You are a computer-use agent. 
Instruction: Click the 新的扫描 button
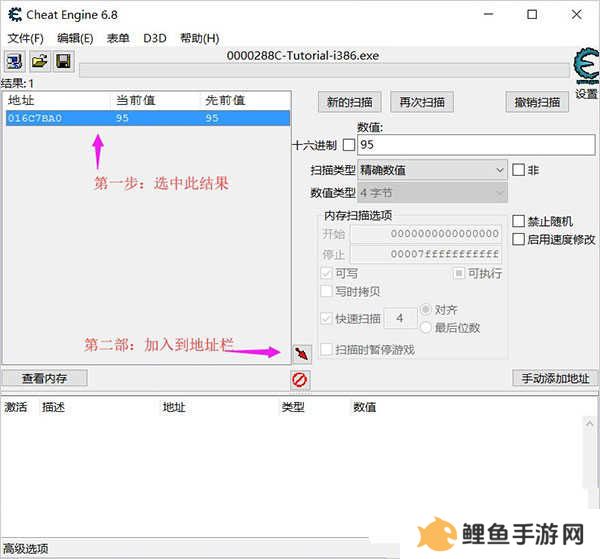(x=349, y=102)
